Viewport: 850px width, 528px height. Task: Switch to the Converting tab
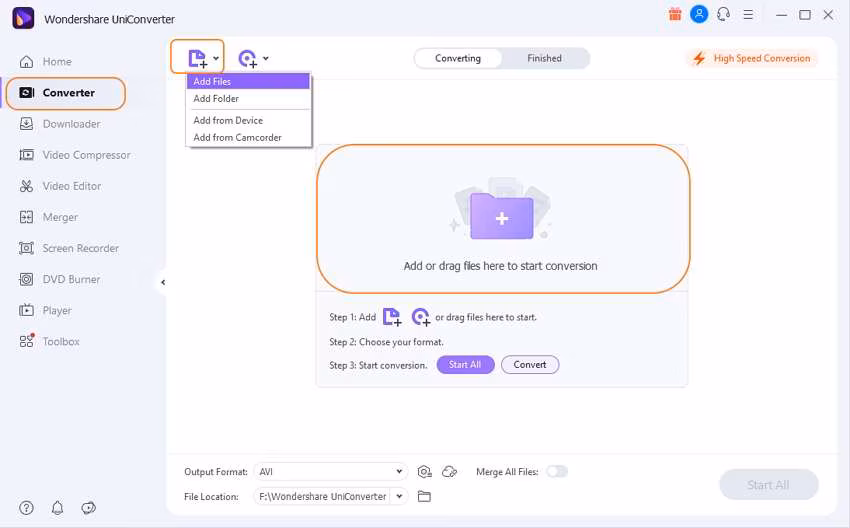pyautogui.click(x=458, y=59)
